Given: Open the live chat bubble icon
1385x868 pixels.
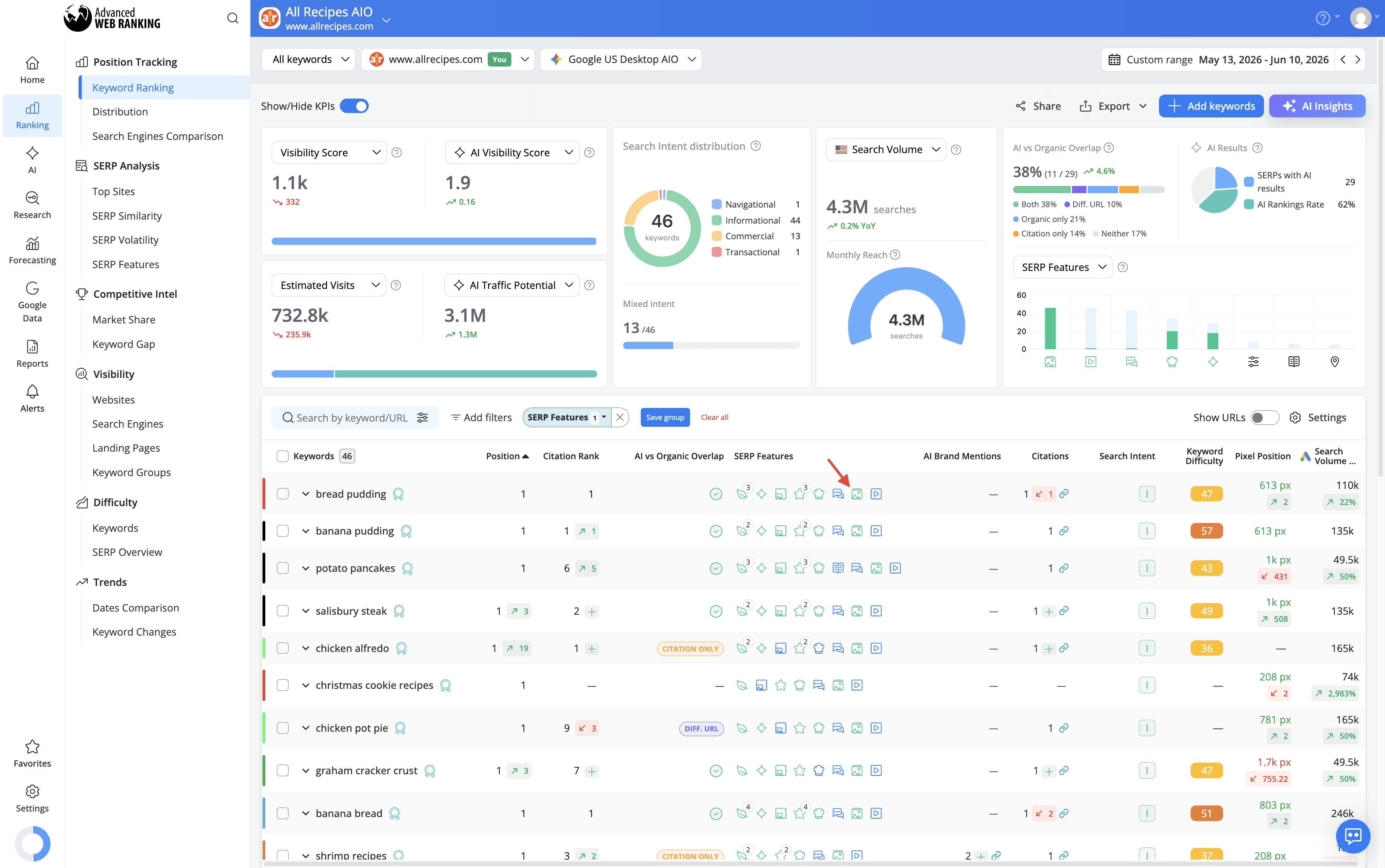Looking at the screenshot, I should click(x=1353, y=836).
